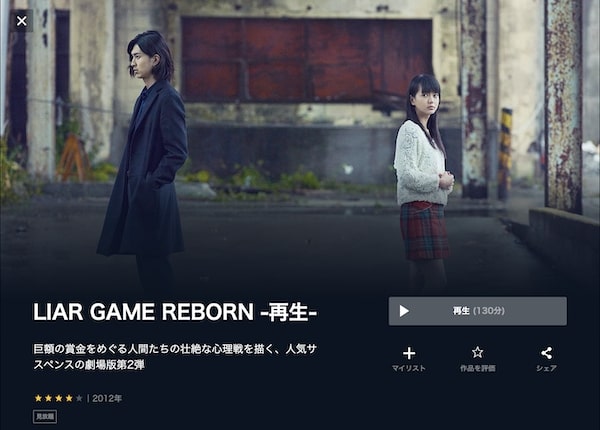
Task: Click the 見放題 badge
Action: point(45,417)
